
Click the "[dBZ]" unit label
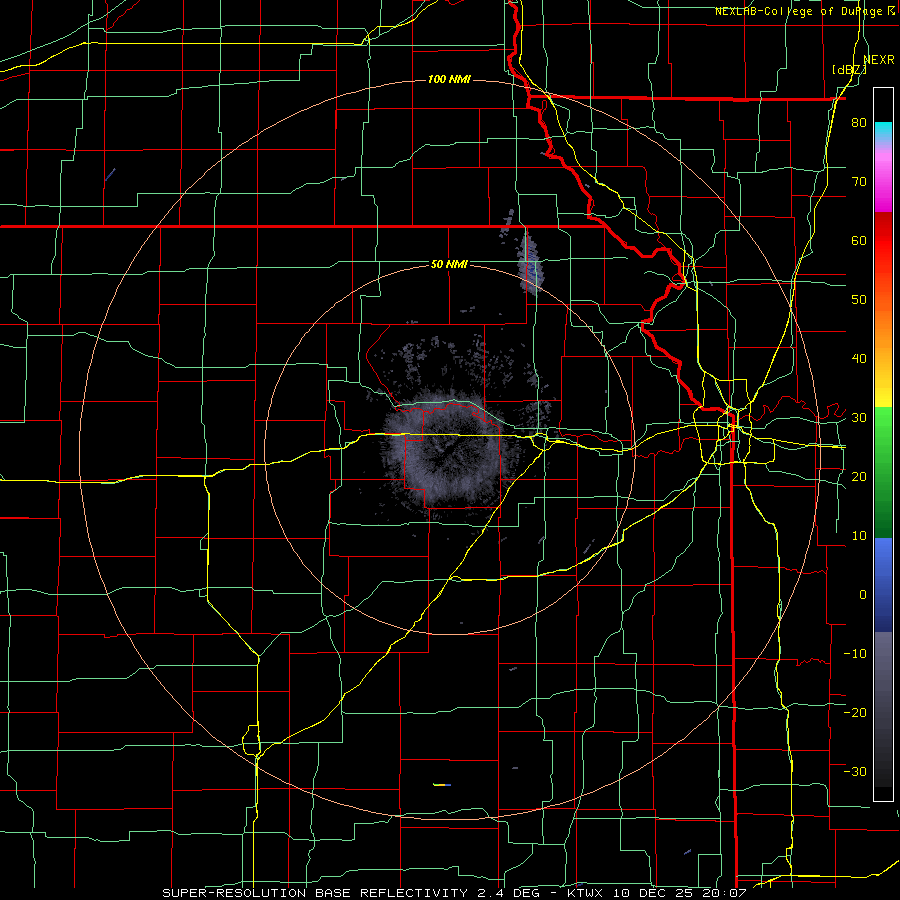(x=849, y=69)
